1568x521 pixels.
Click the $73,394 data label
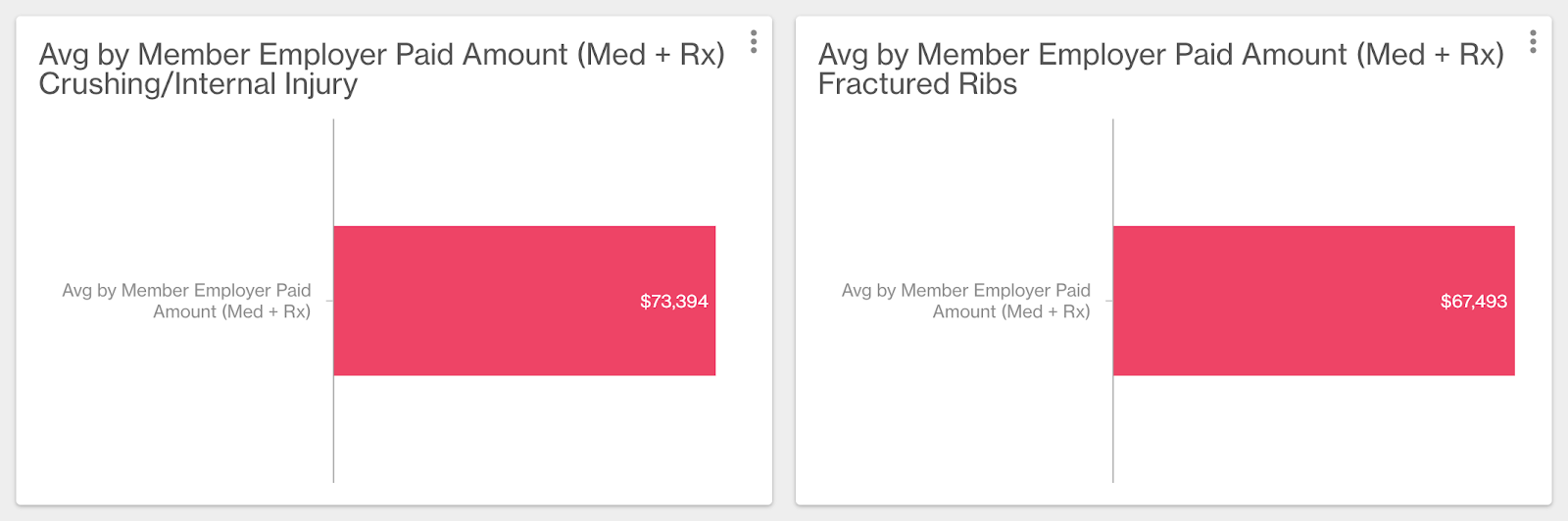pyautogui.click(x=674, y=302)
